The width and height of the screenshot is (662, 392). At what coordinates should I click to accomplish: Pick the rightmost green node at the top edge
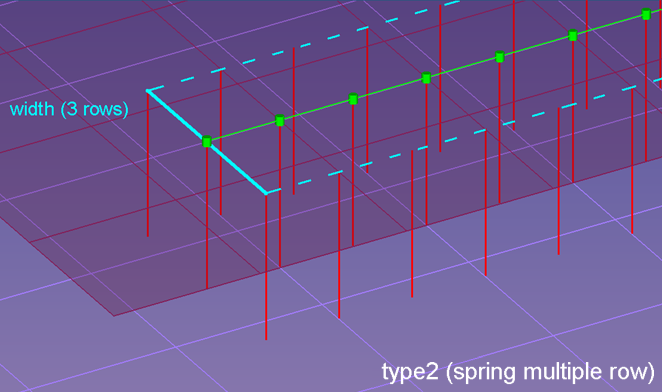tap(646, 14)
